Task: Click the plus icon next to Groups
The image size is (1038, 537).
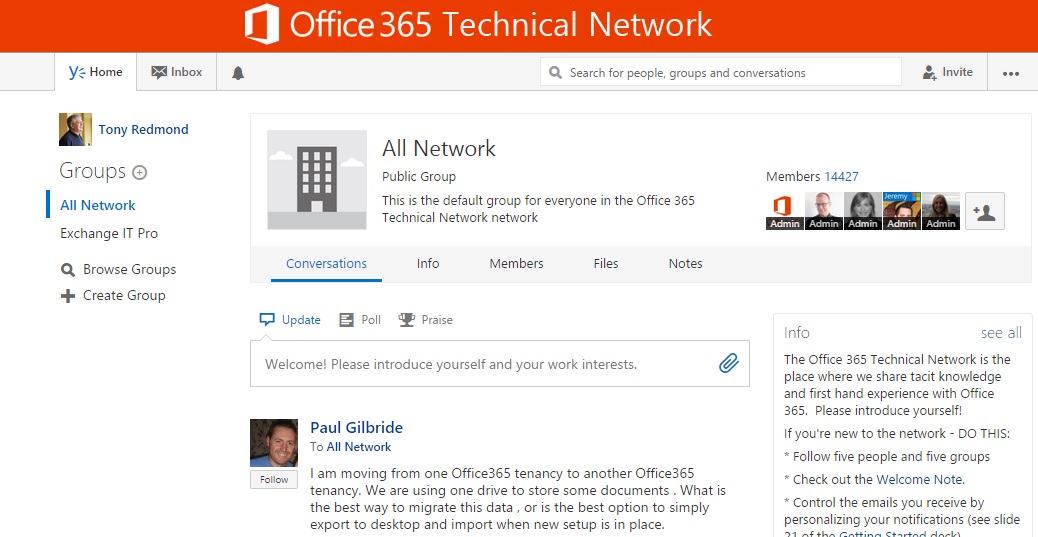Action: pyautogui.click(x=140, y=172)
